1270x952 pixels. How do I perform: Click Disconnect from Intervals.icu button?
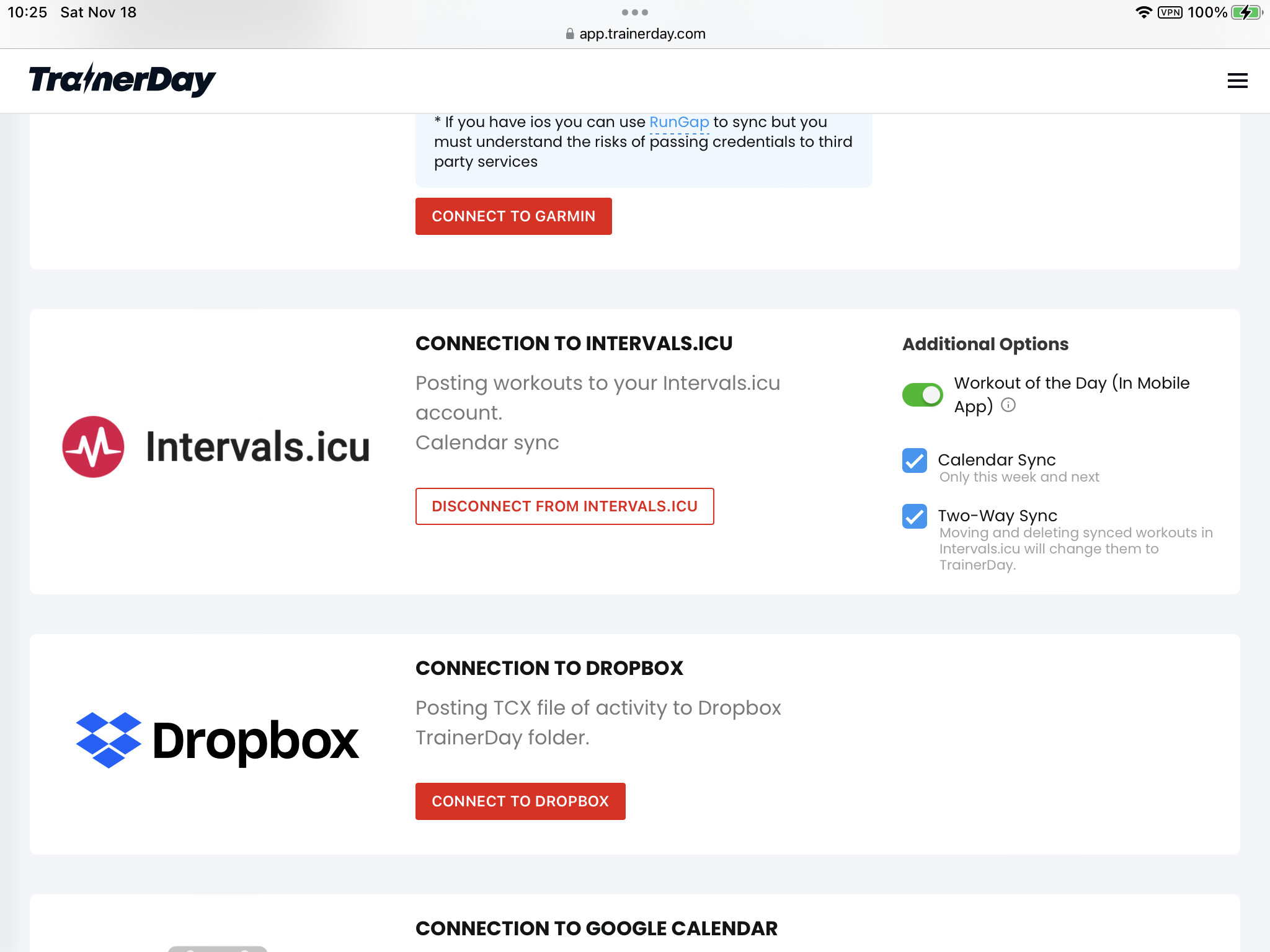pyautogui.click(x=564, y=506)
